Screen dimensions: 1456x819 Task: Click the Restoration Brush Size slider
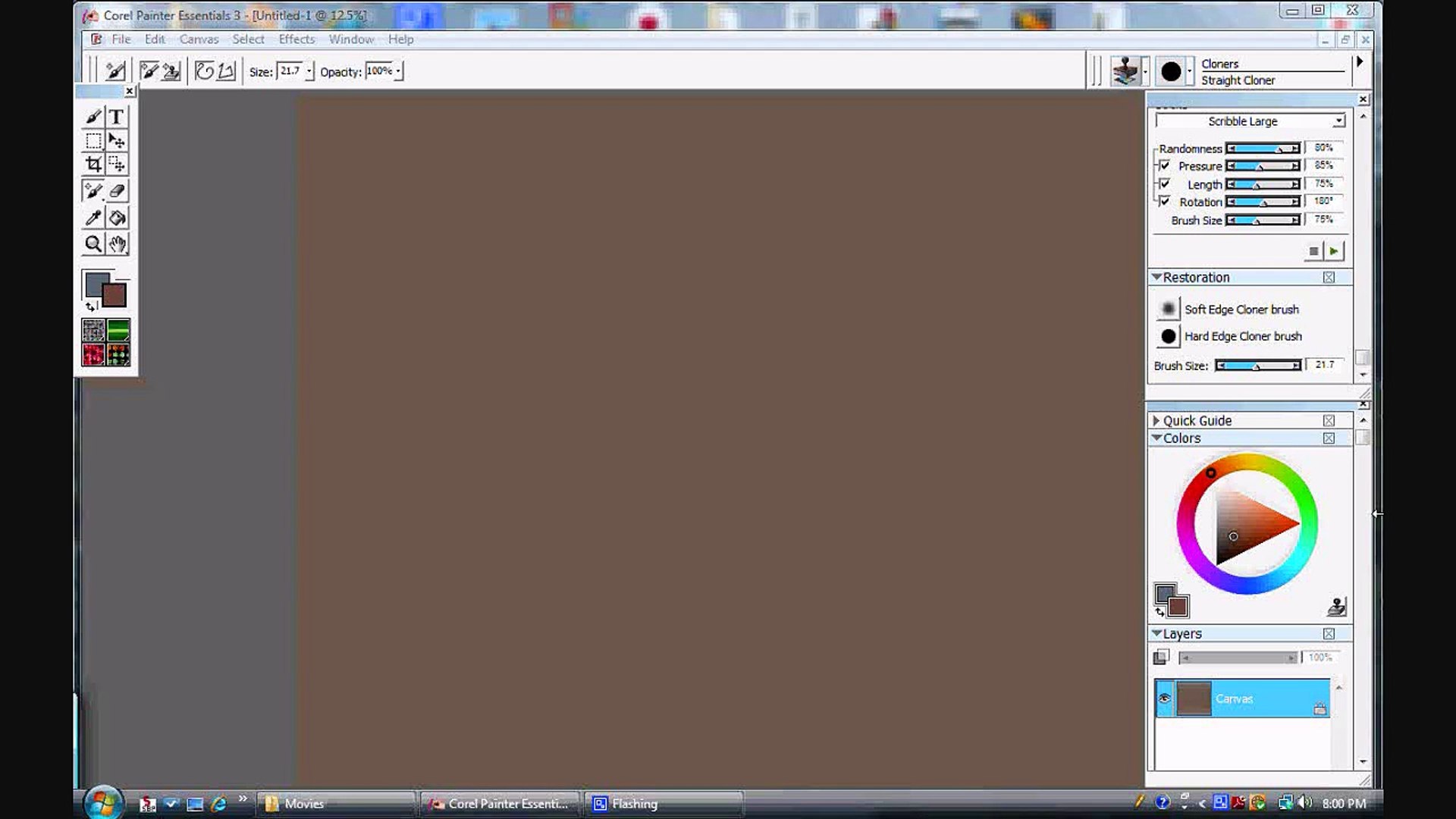[1257, 366]
